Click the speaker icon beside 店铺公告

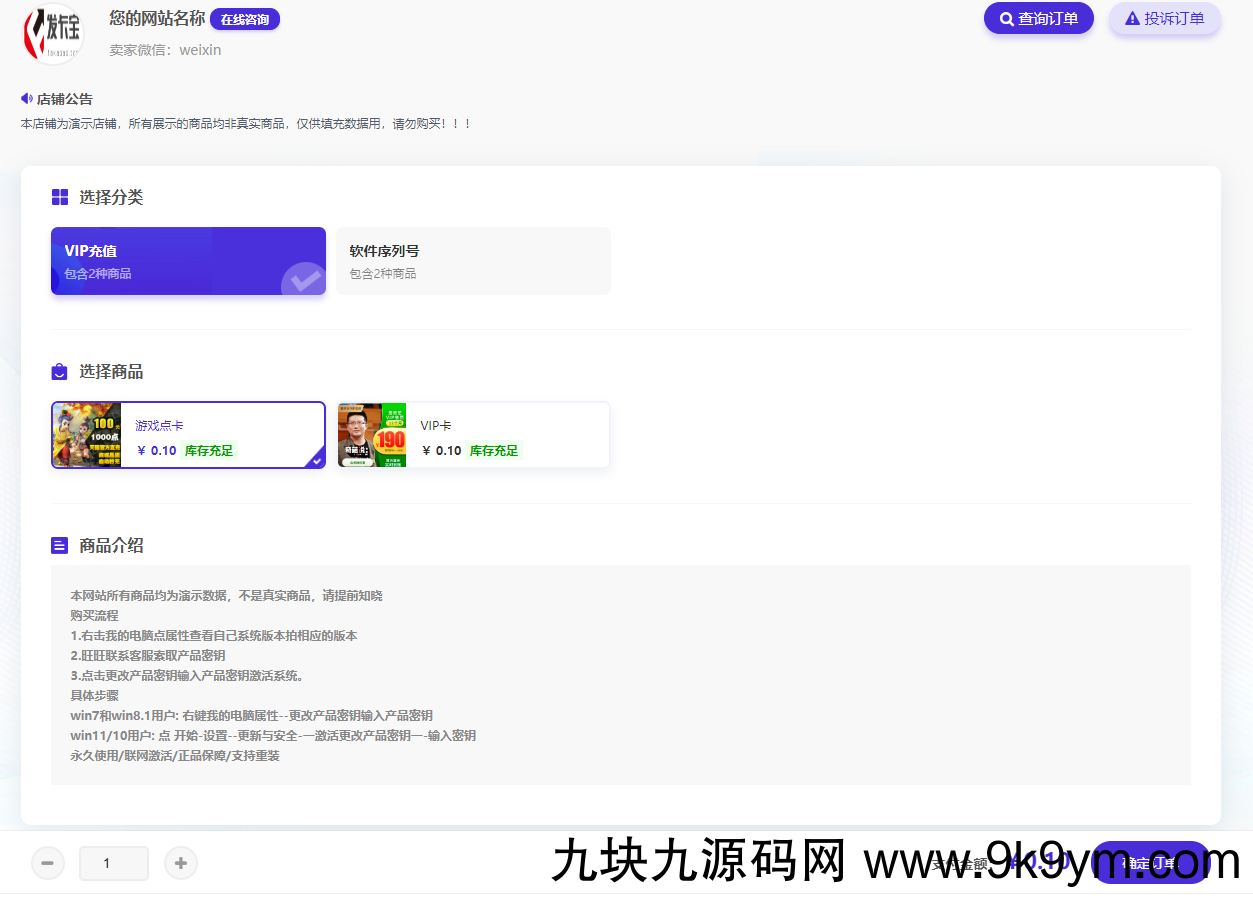click(27, 99)
